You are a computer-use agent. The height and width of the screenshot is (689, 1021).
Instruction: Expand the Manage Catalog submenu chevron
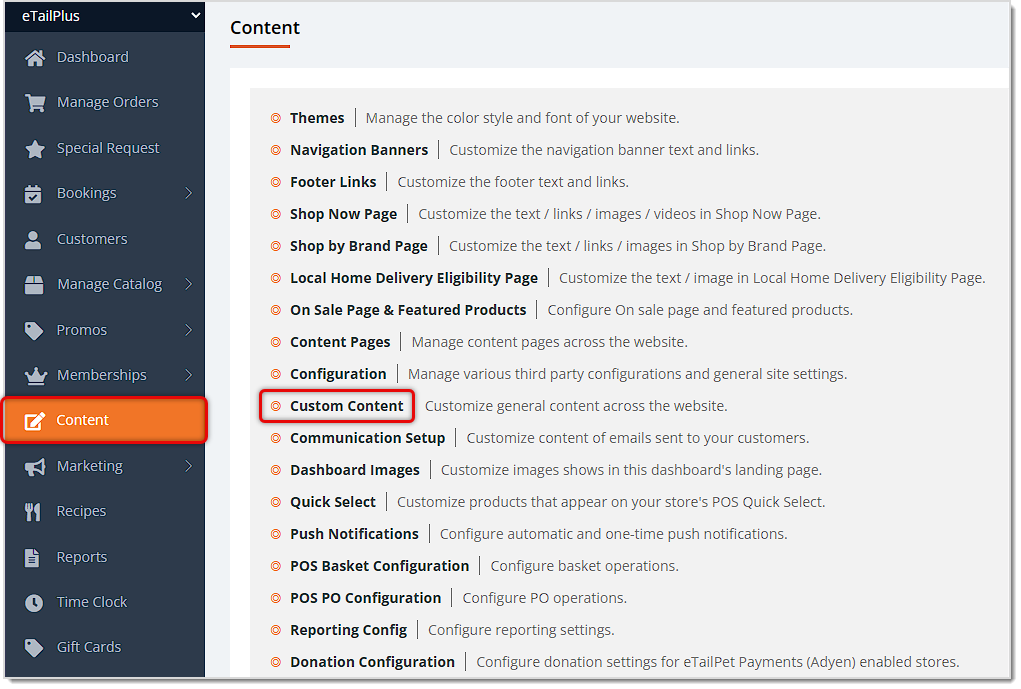pyautogui.click(x=189, y=284)
